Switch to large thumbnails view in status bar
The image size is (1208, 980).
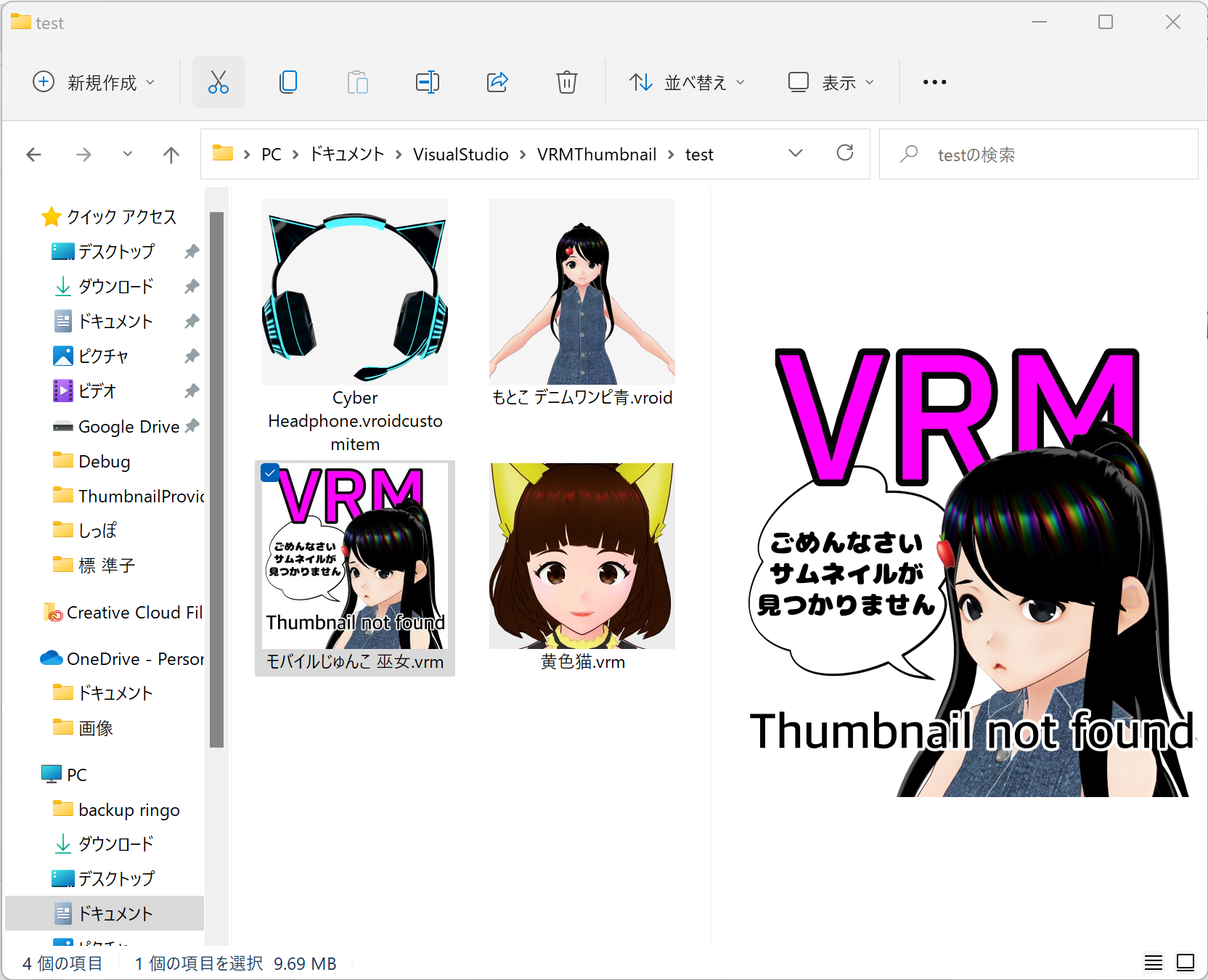1185,963
